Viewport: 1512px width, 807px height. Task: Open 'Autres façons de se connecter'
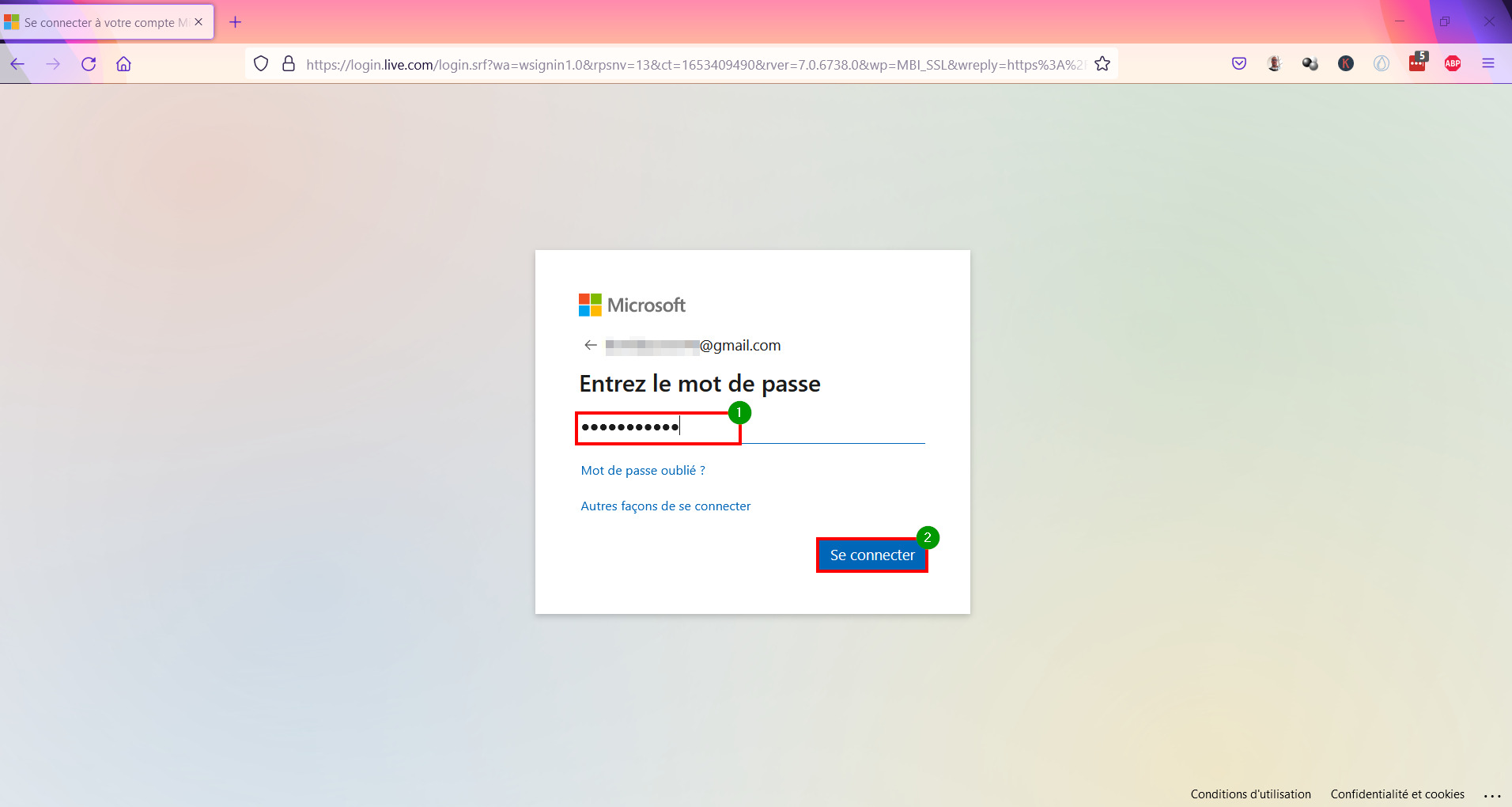pos(666,506)
